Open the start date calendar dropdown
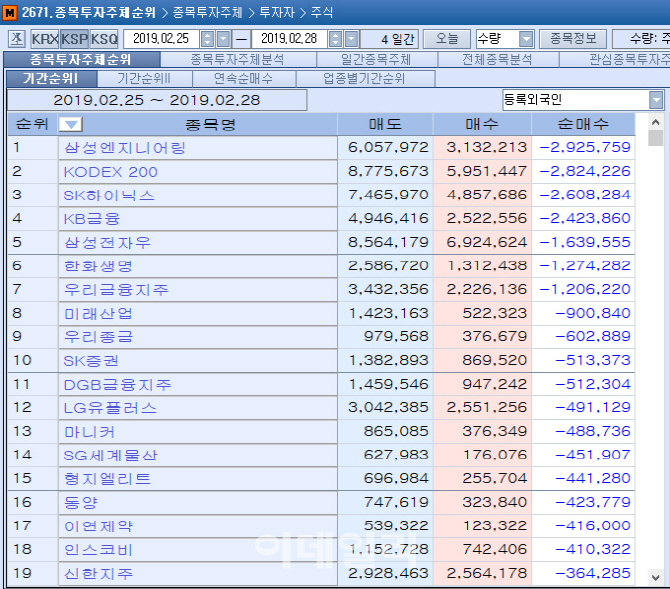The height and width of the screenshot is (589, 670). click(223, 39)
